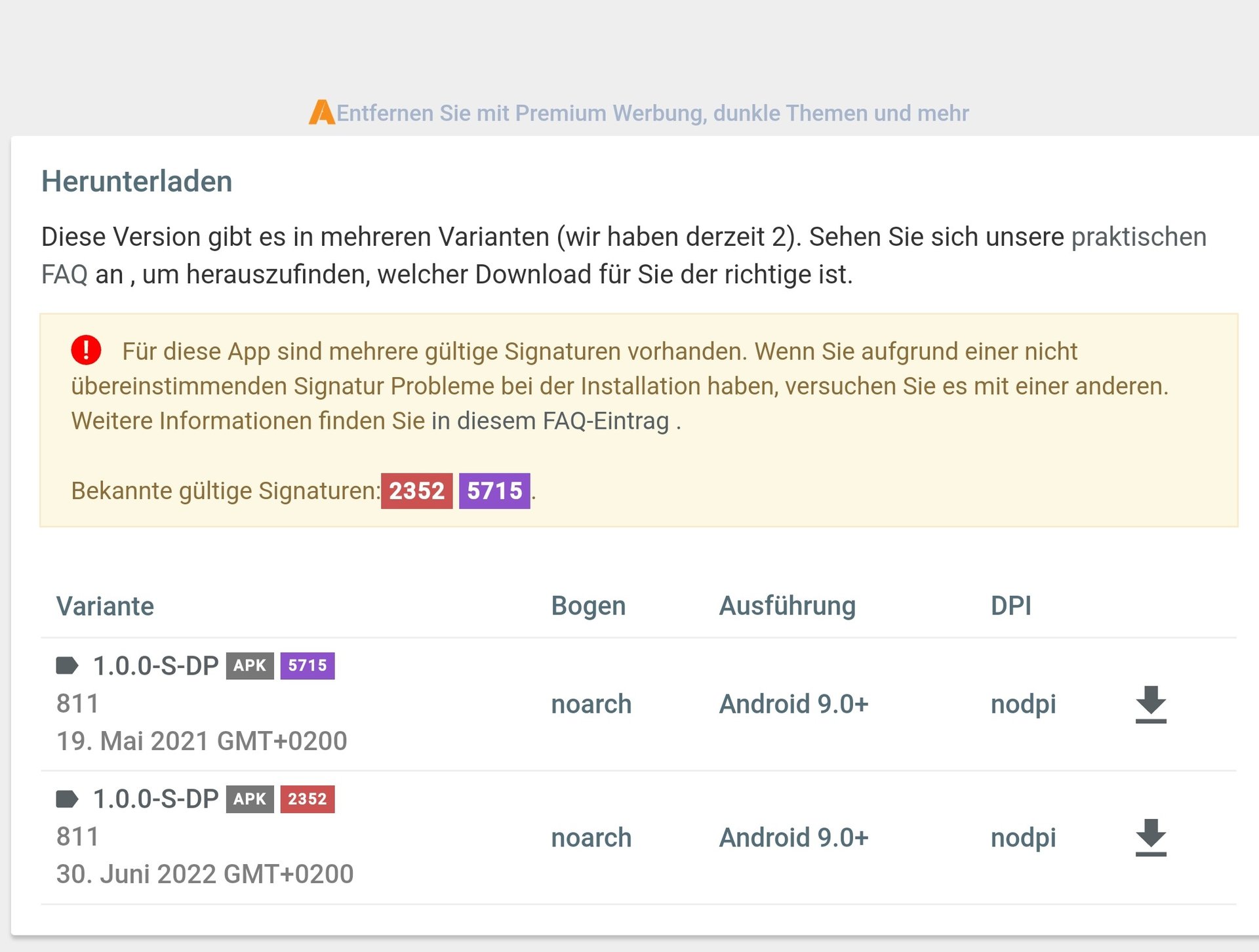Click the Ausführung column header

(x=787, y=606)
